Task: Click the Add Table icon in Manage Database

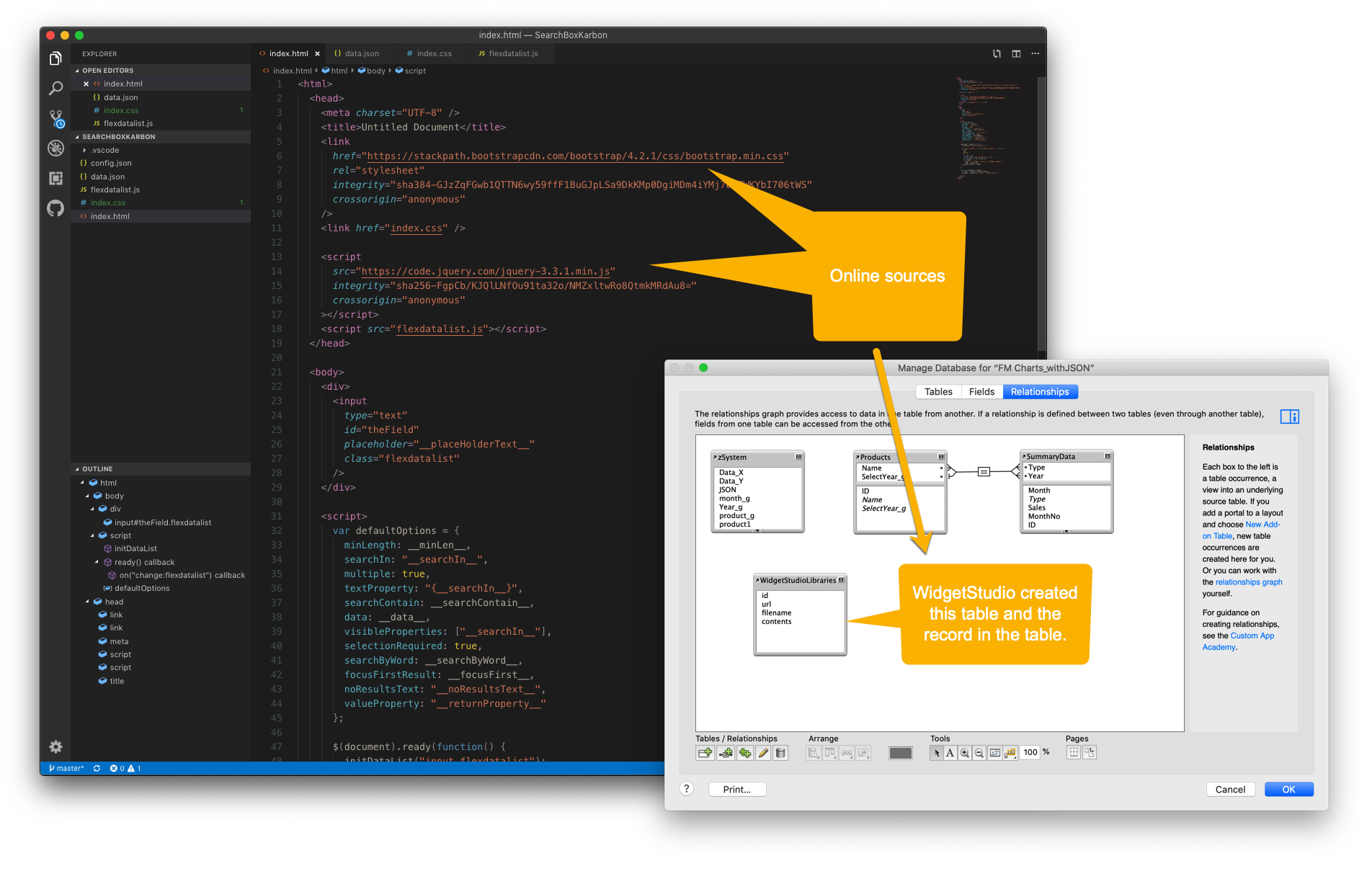Action: (705, 753)
